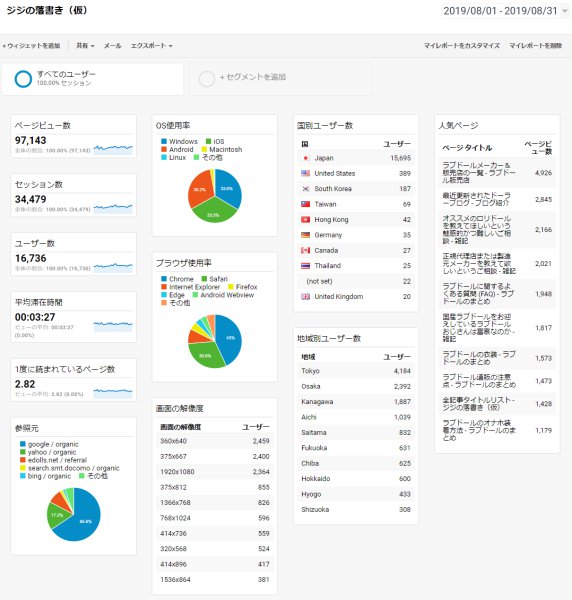
Task: Click the (not set) country row
Action: pyautogui.click(x=356, y=281)
